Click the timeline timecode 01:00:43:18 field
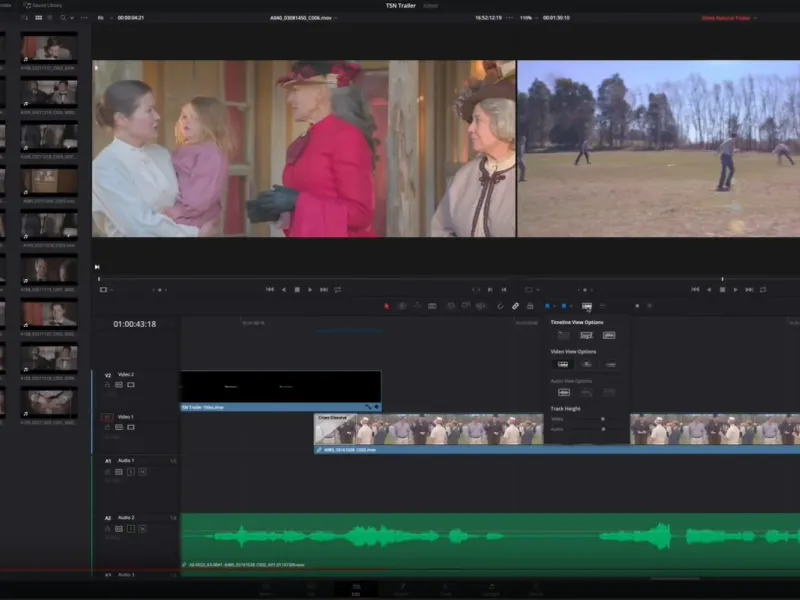This screenshot has height=600, width=800. 135,324
